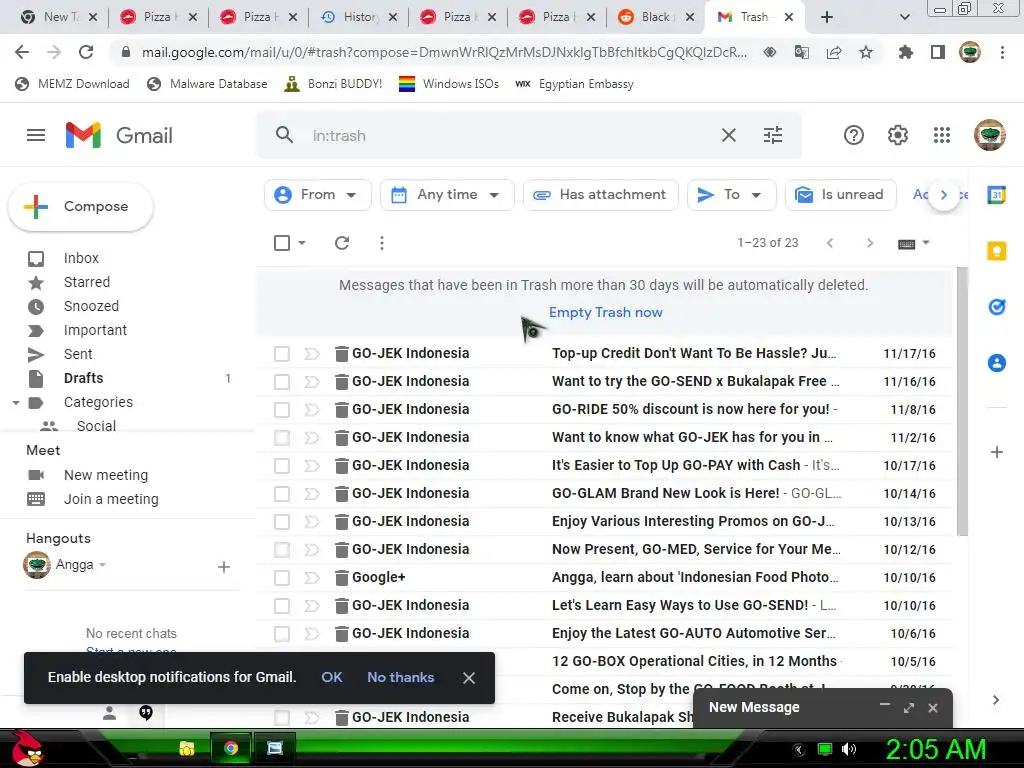Collapse the Categories label
The height and width of the screenshot is (768, 1024).
[x=16, y=402]
